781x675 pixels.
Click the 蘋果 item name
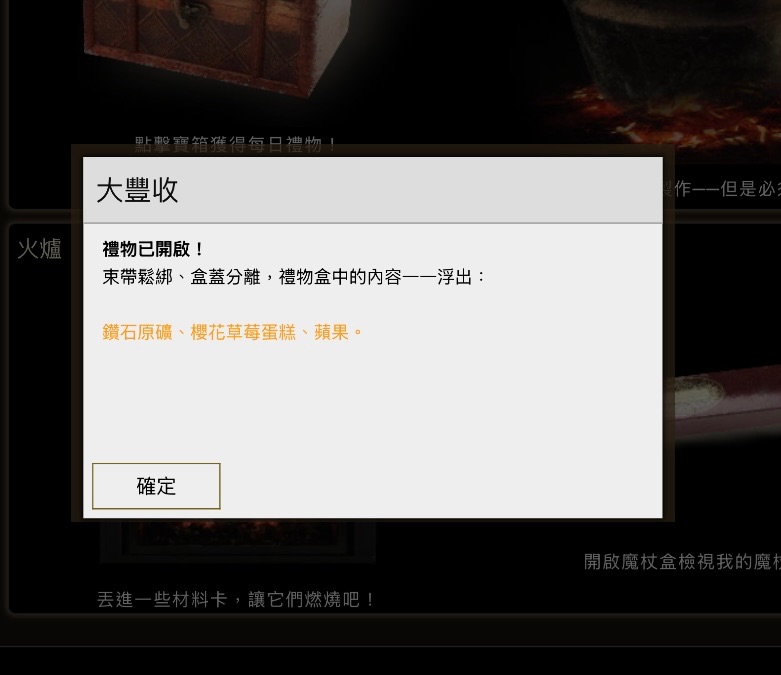331,332
